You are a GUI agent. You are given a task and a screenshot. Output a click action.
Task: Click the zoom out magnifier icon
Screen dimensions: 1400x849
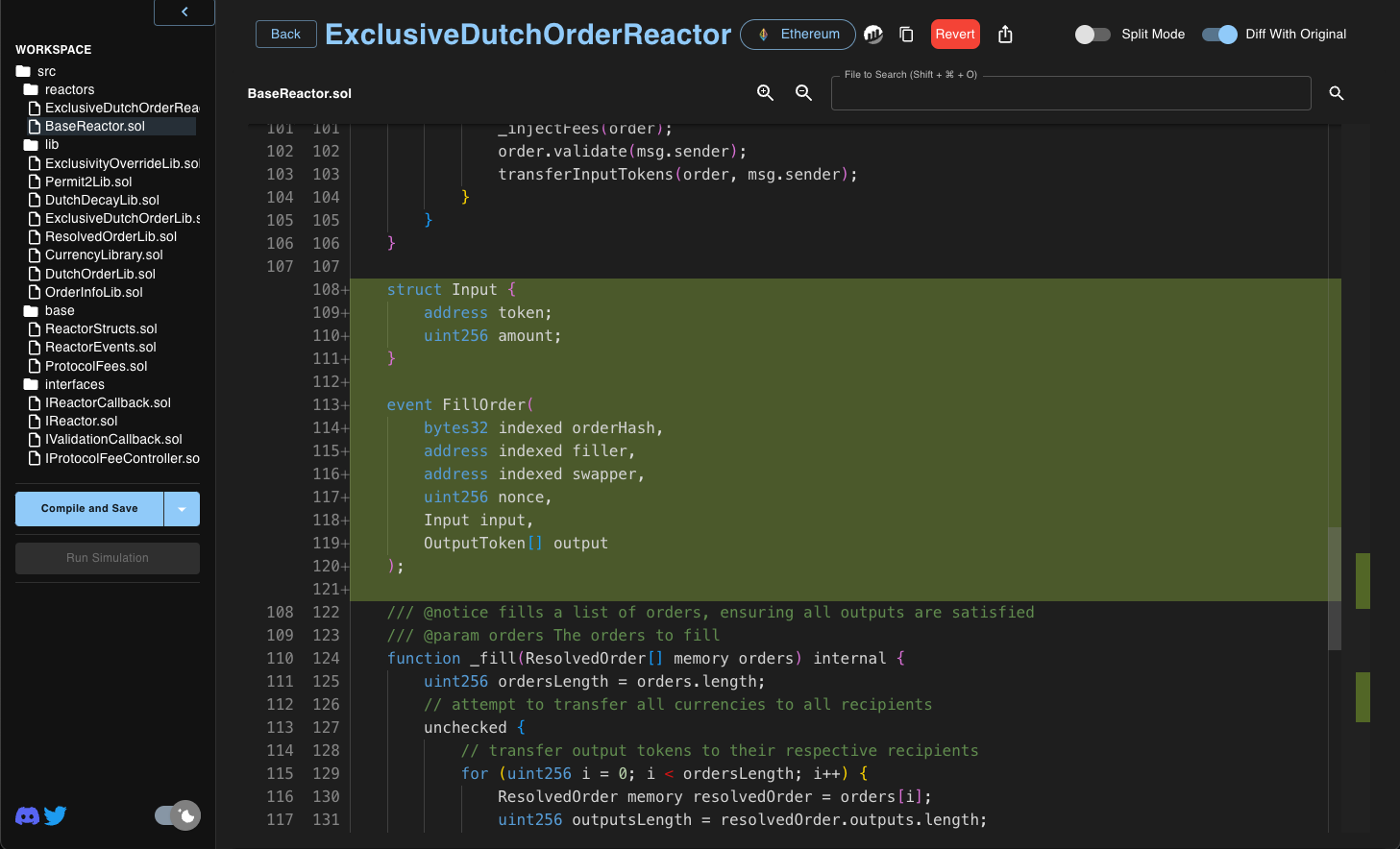coord(803,93)
